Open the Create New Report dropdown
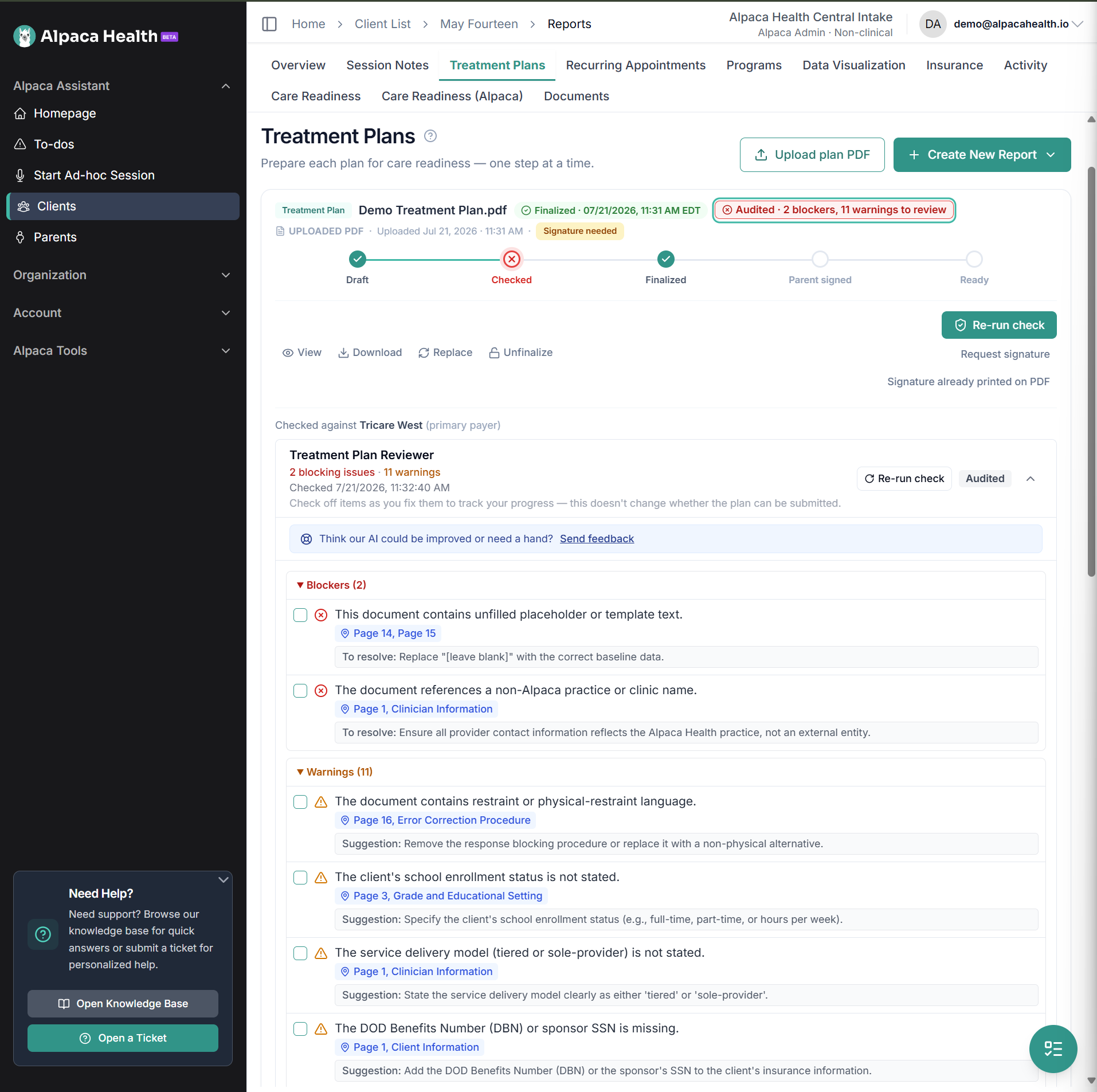Viewport: 1097px width, 1092px height. pos(982,155)
